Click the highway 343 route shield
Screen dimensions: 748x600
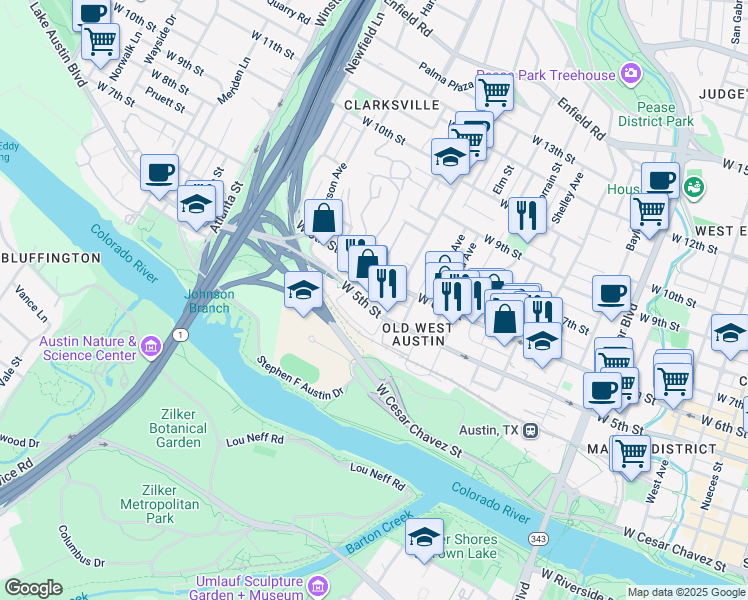click(x=538, y=539)
